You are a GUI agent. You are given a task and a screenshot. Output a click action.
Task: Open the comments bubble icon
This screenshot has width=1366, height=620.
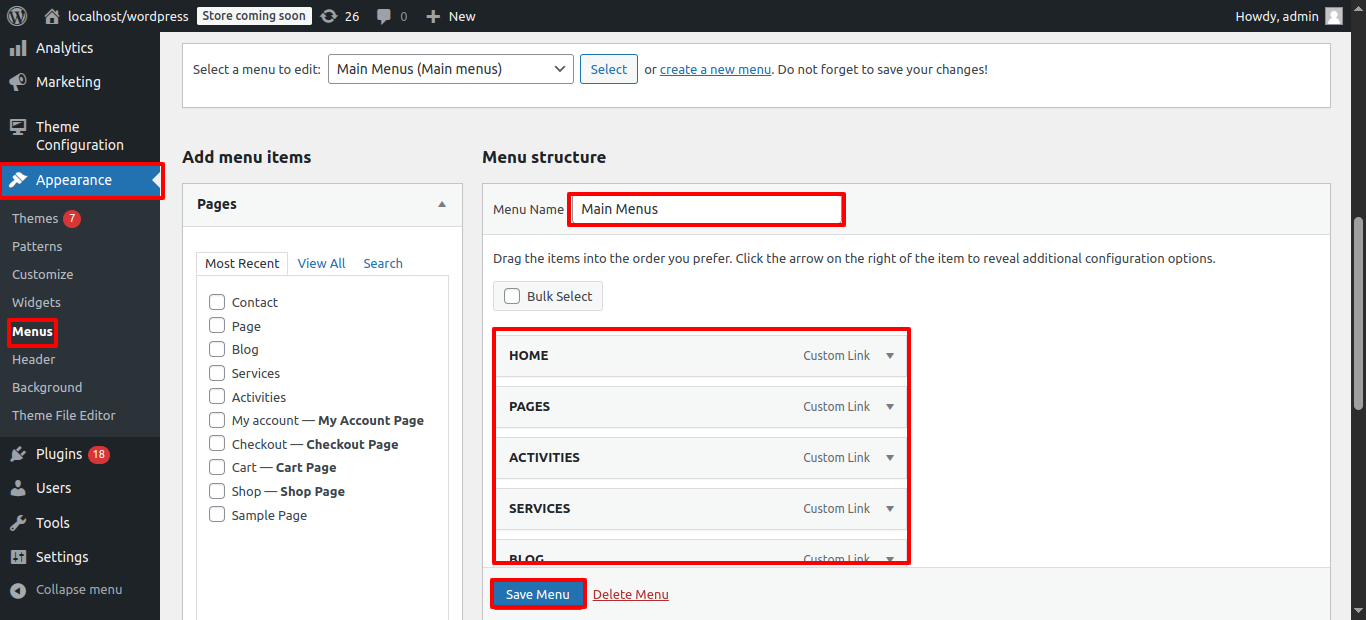(384, 16)
